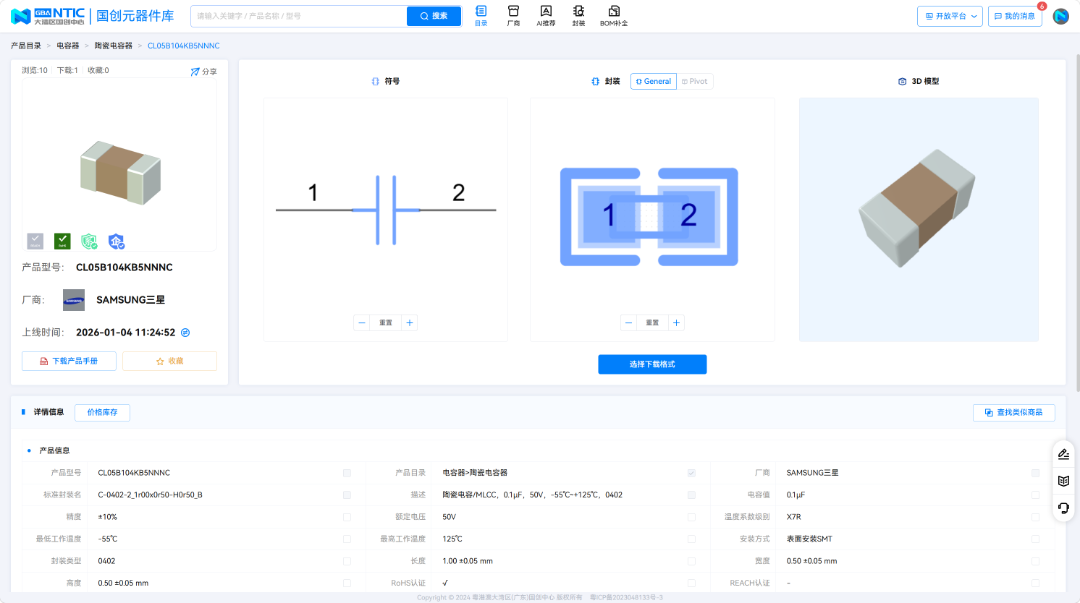Viewport: 1080px width, 603px height.
Task: Switch package view to Pivot
Action: click(695, 81)
